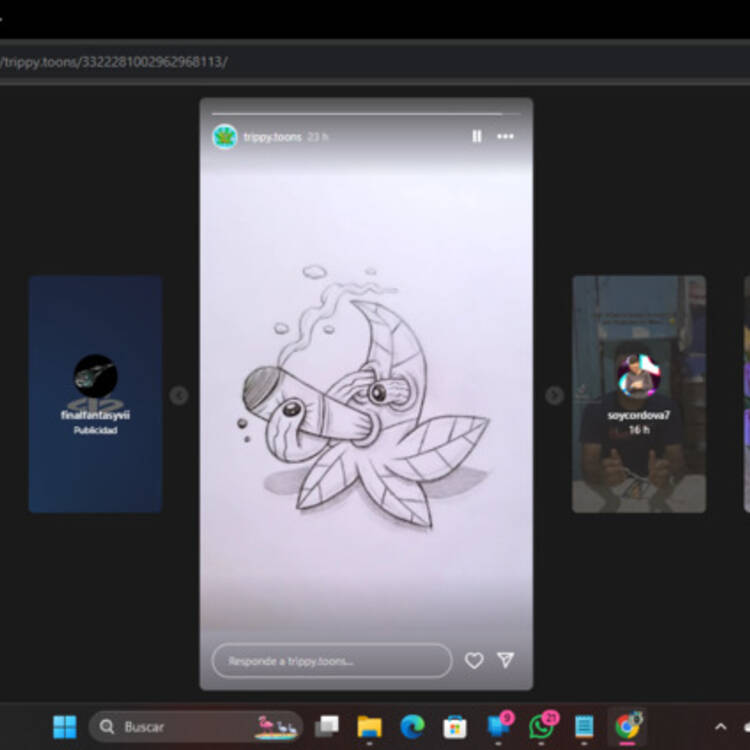Open File Explorer from the taskbar

[369, 727]
